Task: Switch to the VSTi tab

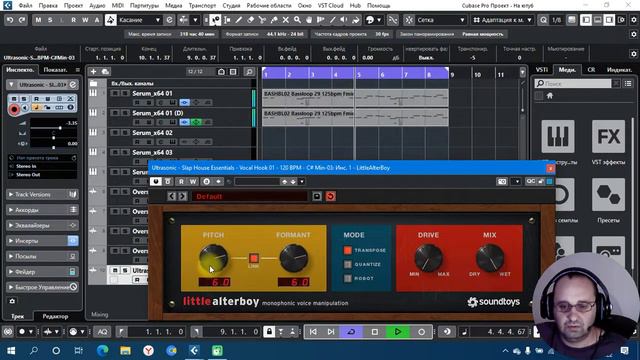Action: click(x=542, y=70)
